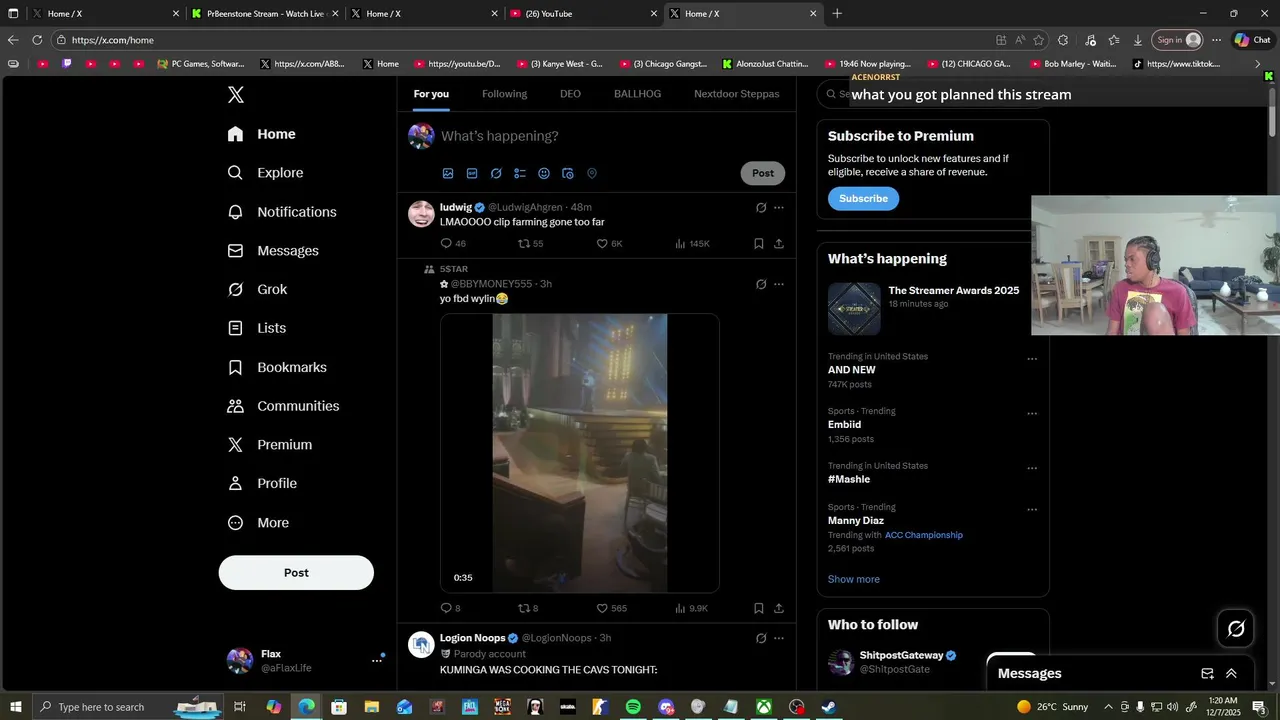Switch to the Nextdoor Steppas tab

[x=737, y=94]
